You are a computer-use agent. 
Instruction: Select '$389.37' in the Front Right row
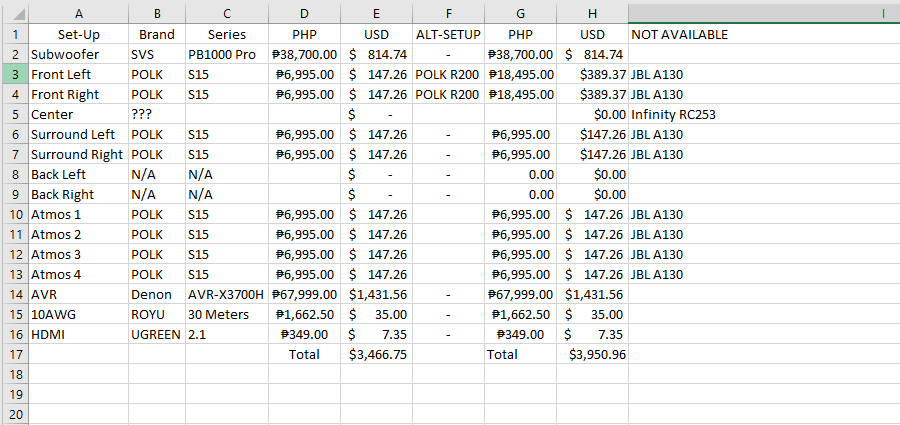pyautogui.click(x=592, y=94)
